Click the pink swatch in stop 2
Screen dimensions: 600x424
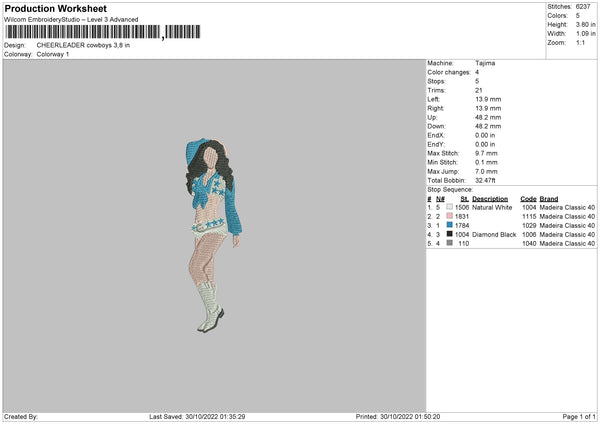[449, 216]
